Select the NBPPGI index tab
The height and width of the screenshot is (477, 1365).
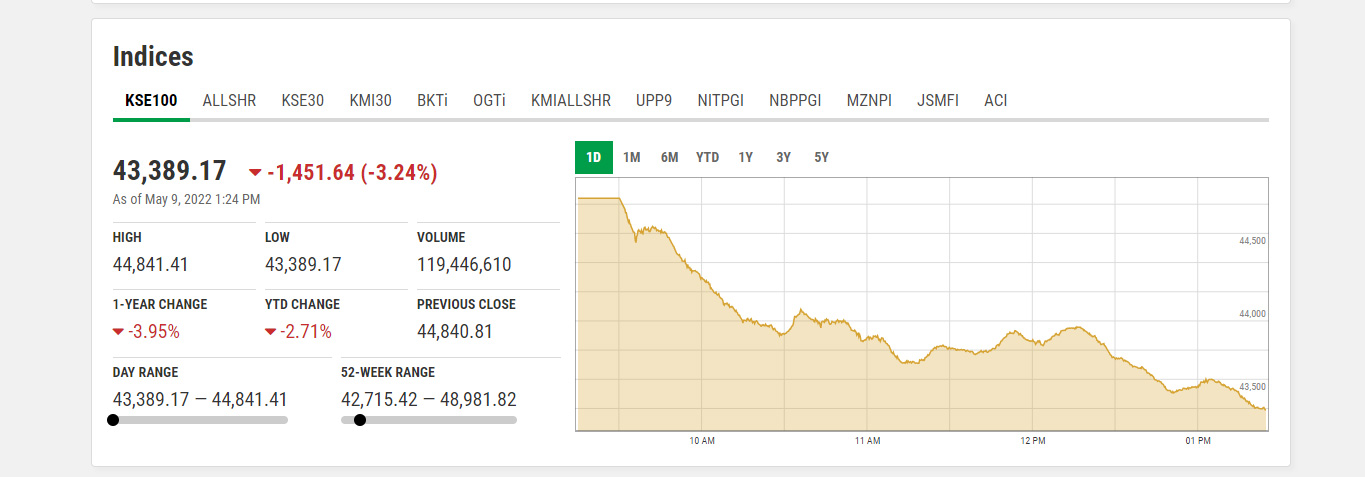[x=795, y=101]
